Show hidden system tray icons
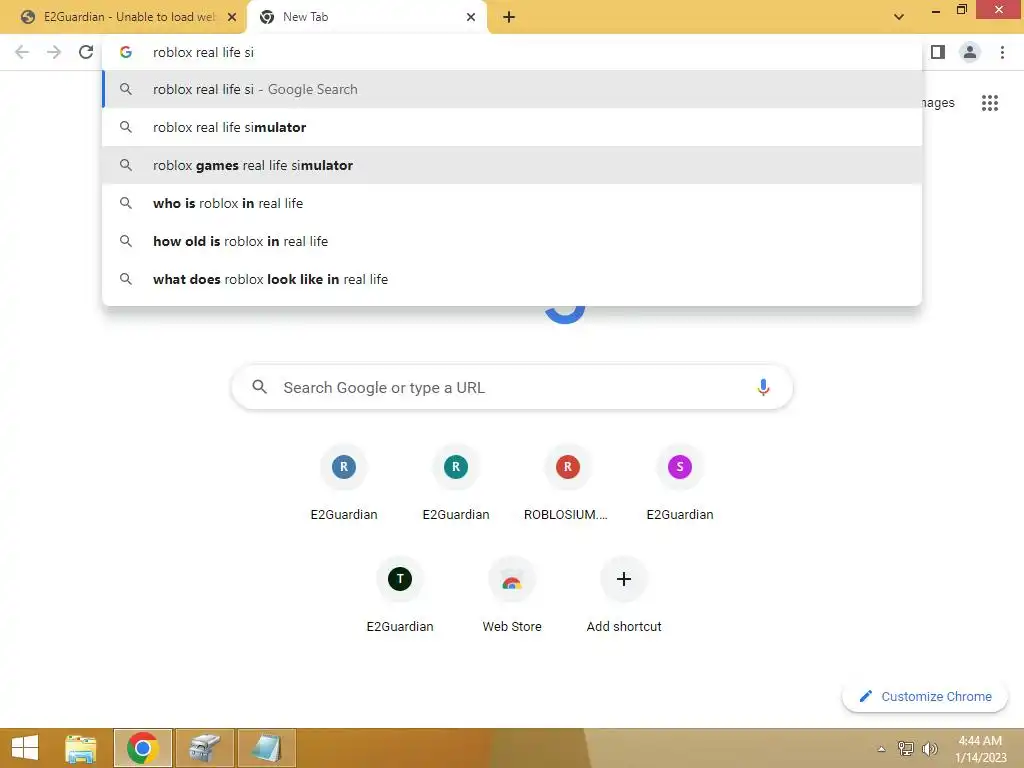1024x768 pixels. click(x=881, y=749)
